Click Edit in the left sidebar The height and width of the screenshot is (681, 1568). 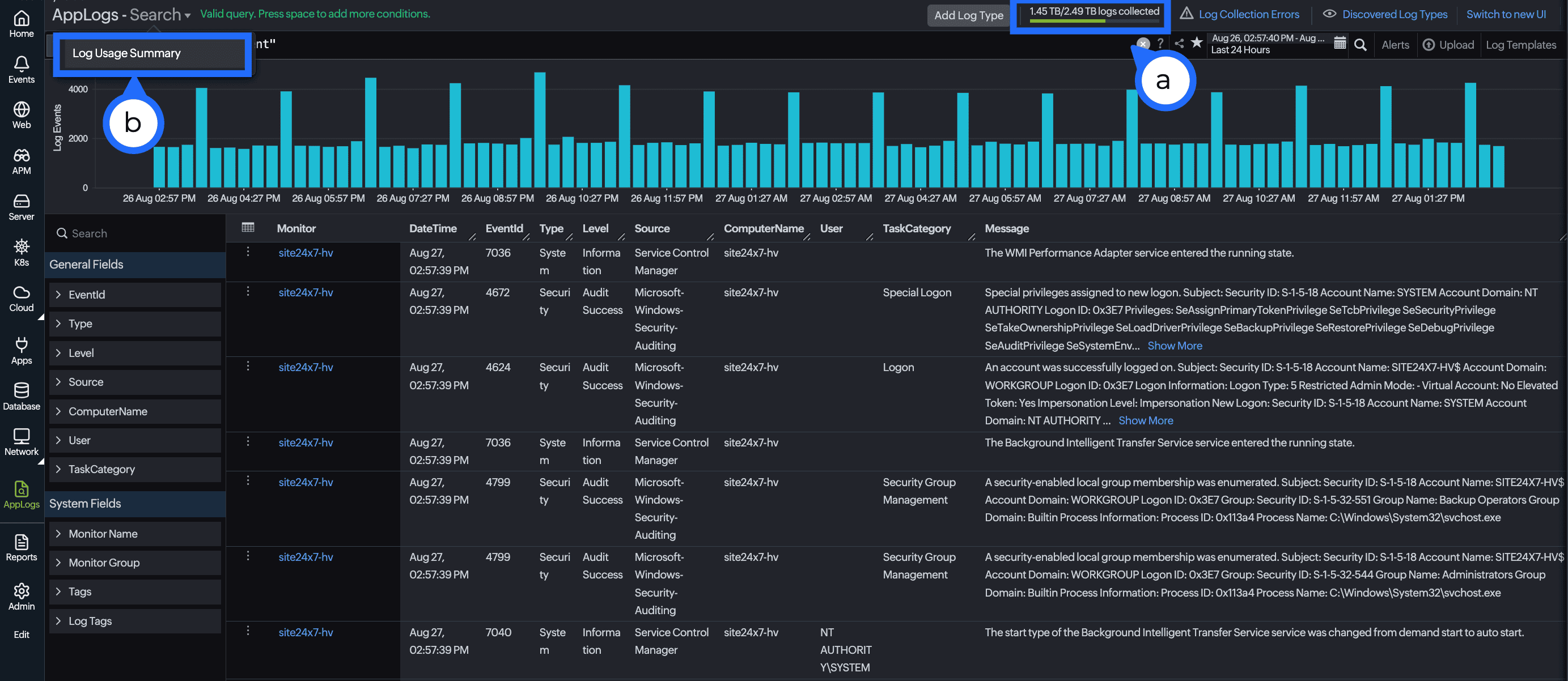22,635
